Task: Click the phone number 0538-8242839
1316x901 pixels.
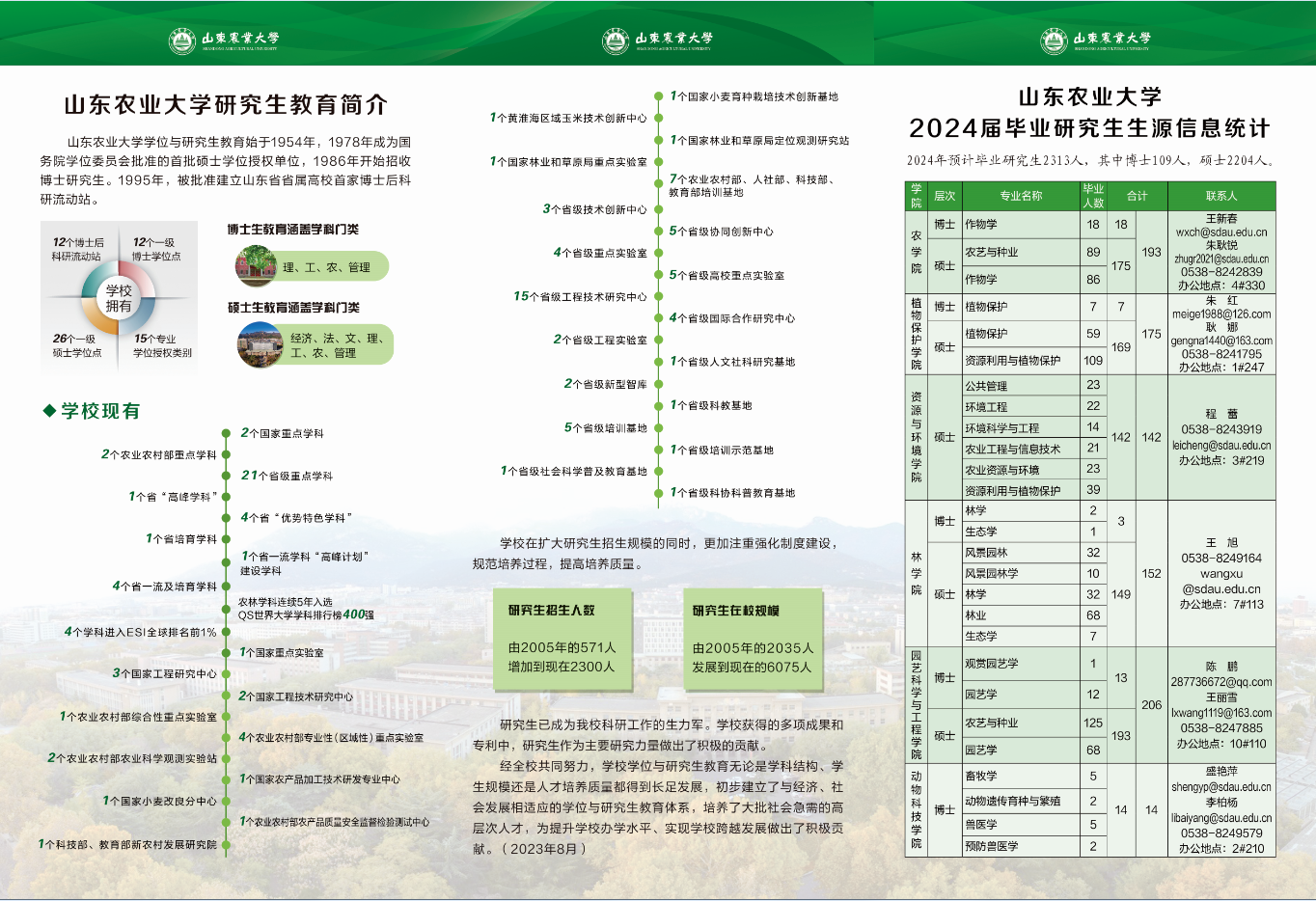Action: pos(1221,272)
